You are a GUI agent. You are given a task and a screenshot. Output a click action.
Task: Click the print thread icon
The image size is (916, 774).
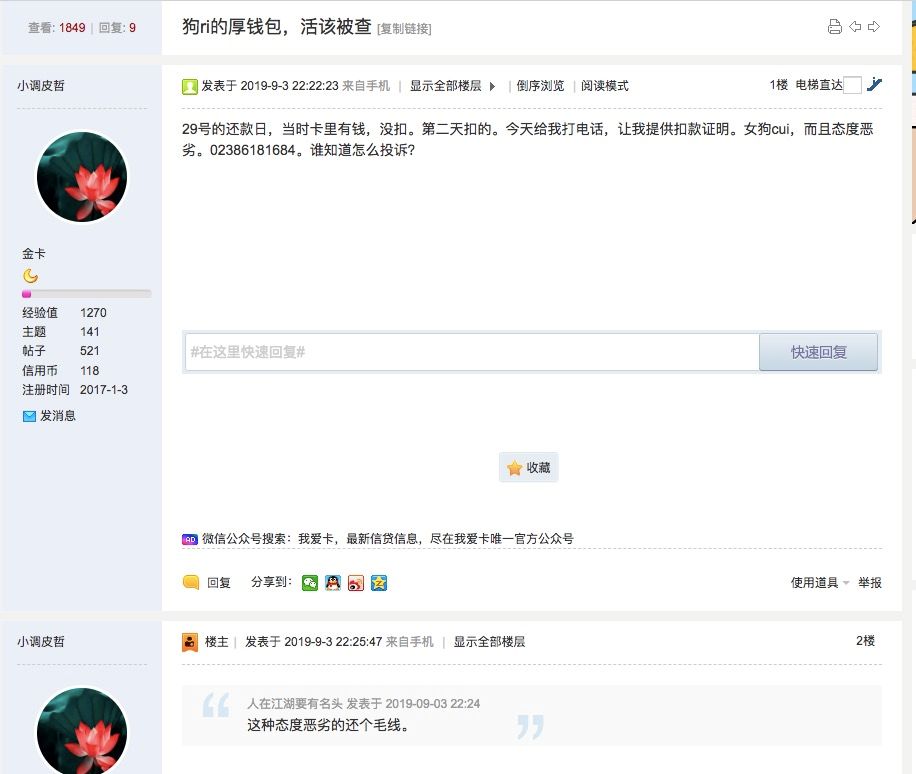click(835, 27)
